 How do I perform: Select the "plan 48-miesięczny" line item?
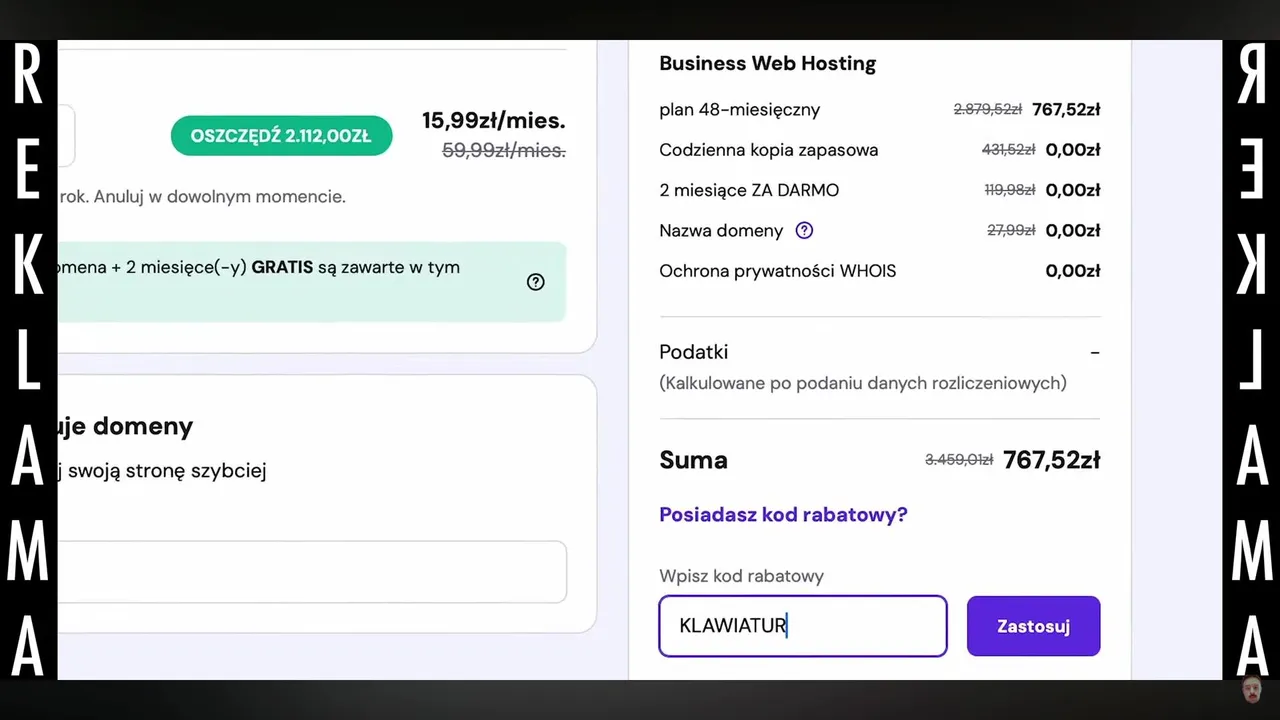[739, 110]
